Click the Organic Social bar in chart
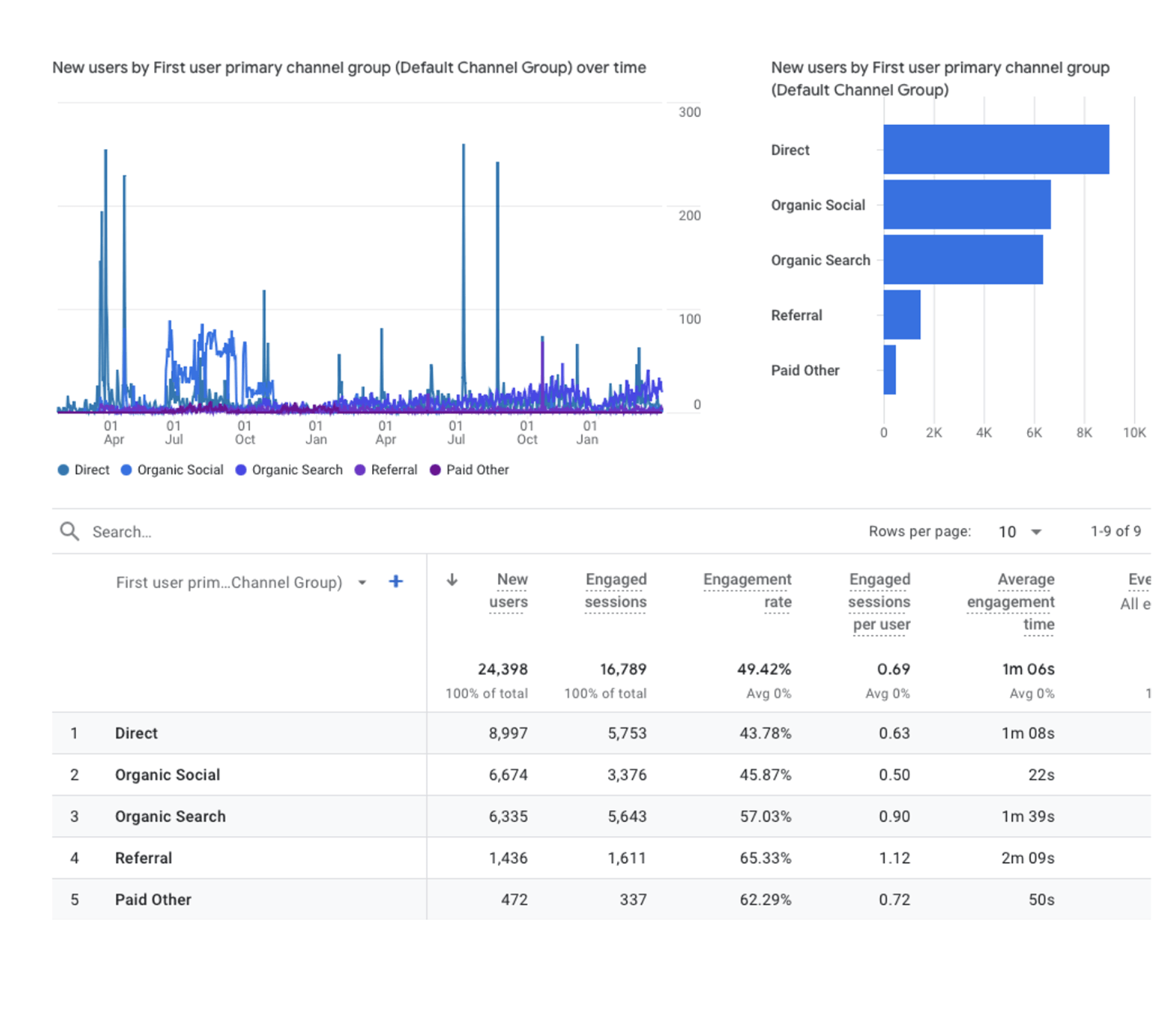Screen dimensions: 1176x1011 (966, 205)
